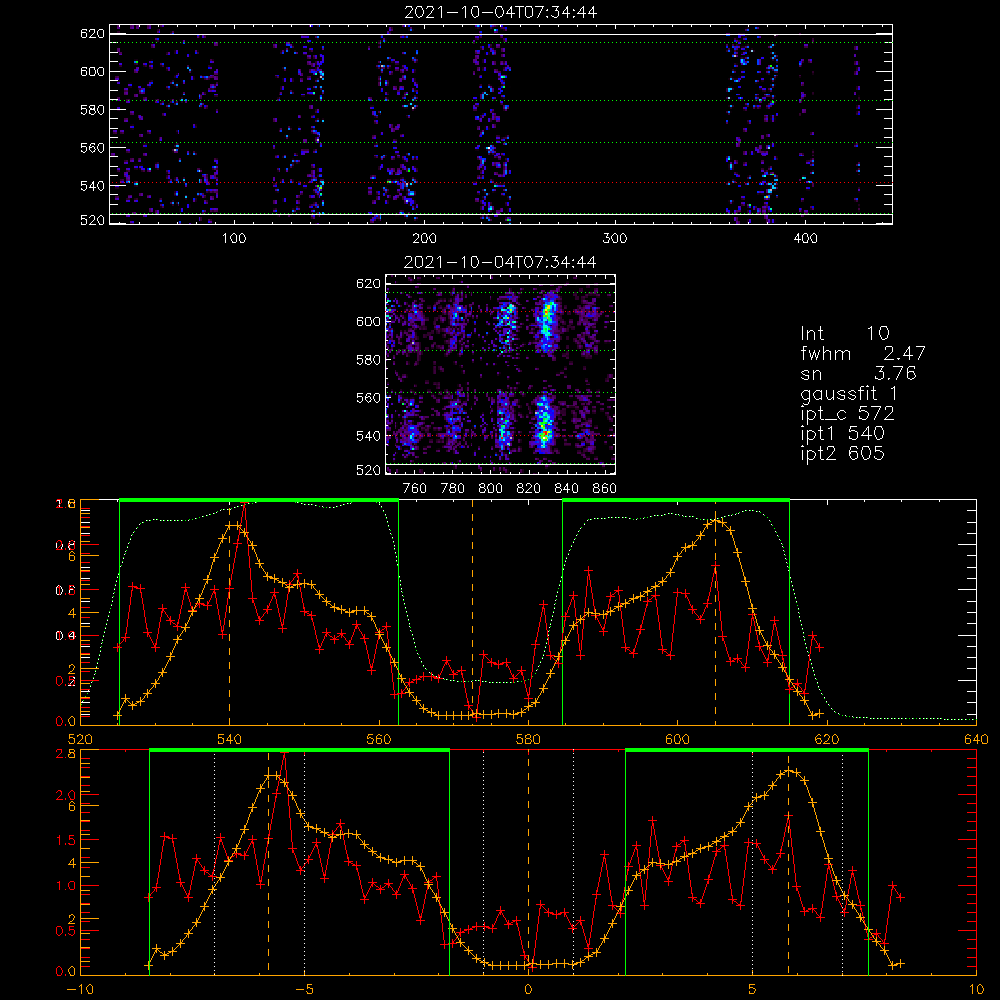Select the 'sn 3.76' annotation text
The image size is (1000, 1000).
click(x=858, y=373)
